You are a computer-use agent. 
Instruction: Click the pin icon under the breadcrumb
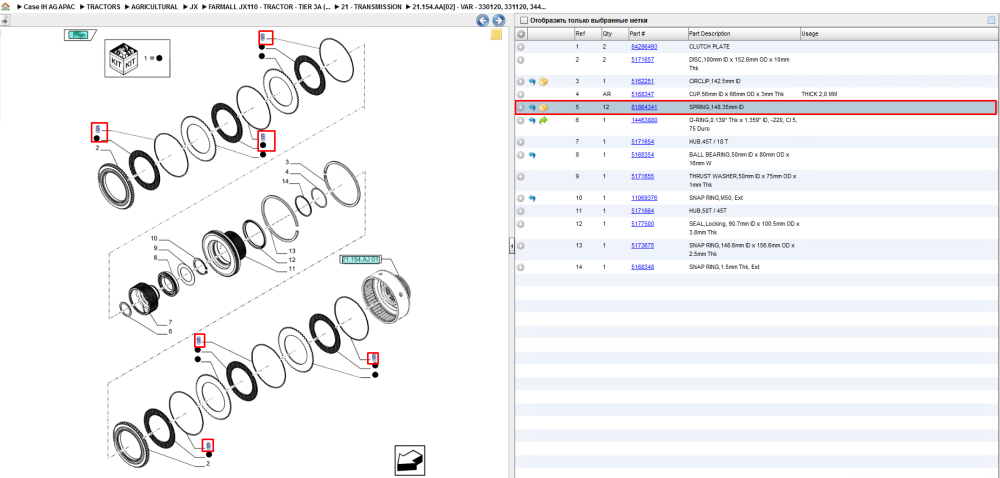pos(4,20)
